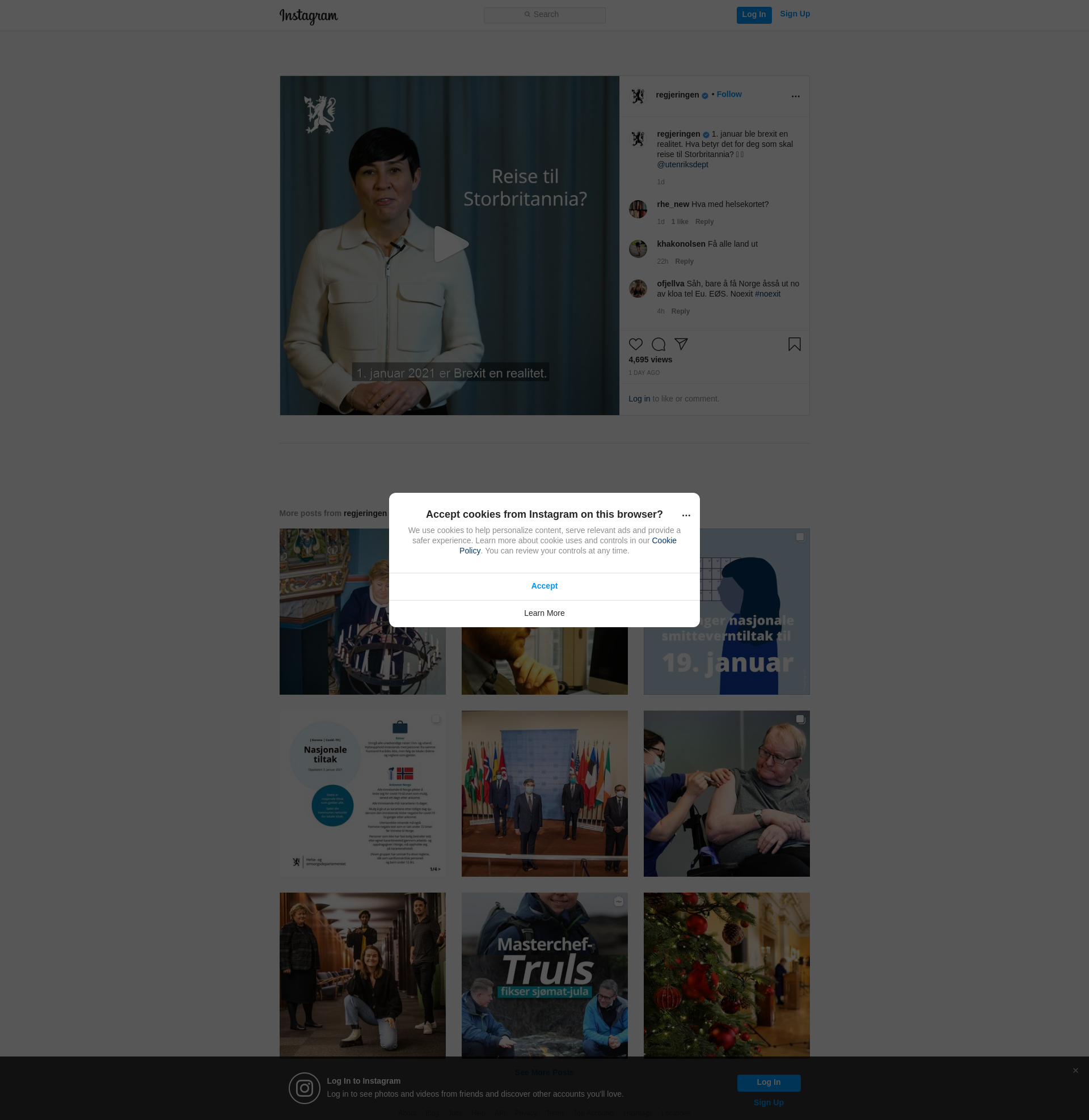1089x1120 pixels.
Task: Click ofjellva username in comments
Action: 670,284
